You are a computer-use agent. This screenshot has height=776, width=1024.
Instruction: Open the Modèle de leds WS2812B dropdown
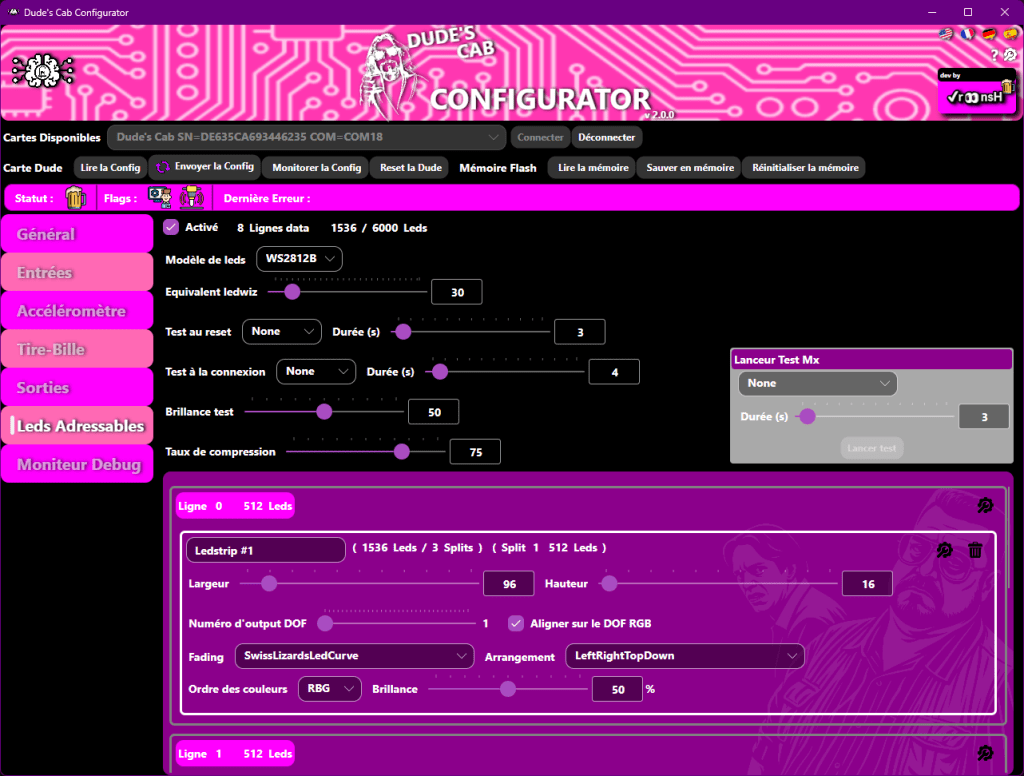pos(299,260)
